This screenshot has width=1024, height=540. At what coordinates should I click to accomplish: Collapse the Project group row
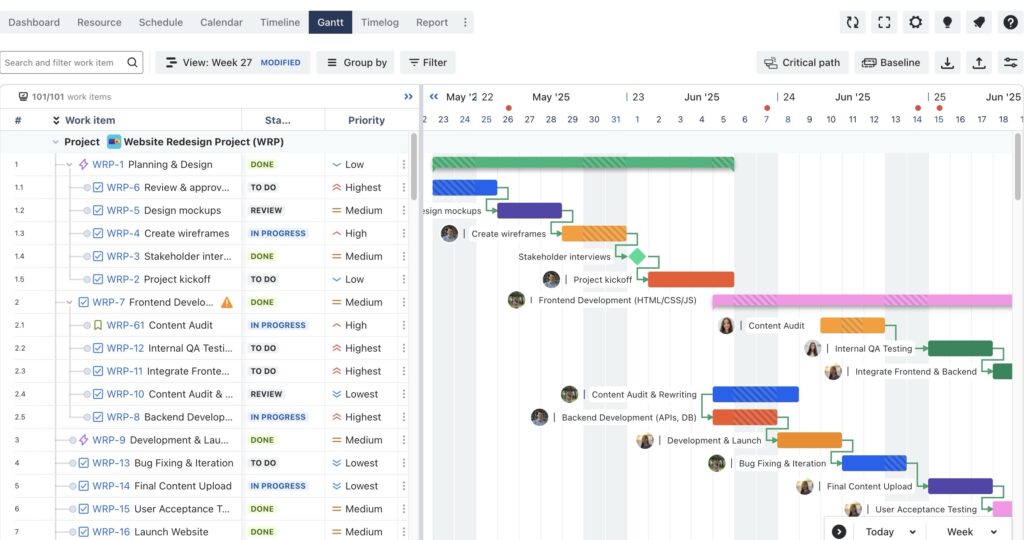pyautogui.click(x=56, y=142)
